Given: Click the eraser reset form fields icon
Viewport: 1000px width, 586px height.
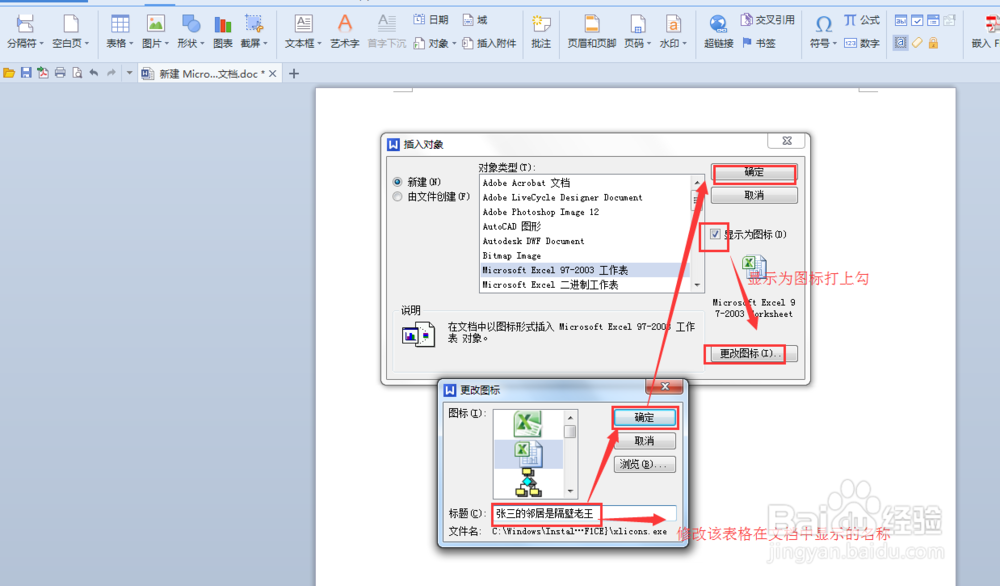Looking at the screenshot, I should click(x=917, y=43).
